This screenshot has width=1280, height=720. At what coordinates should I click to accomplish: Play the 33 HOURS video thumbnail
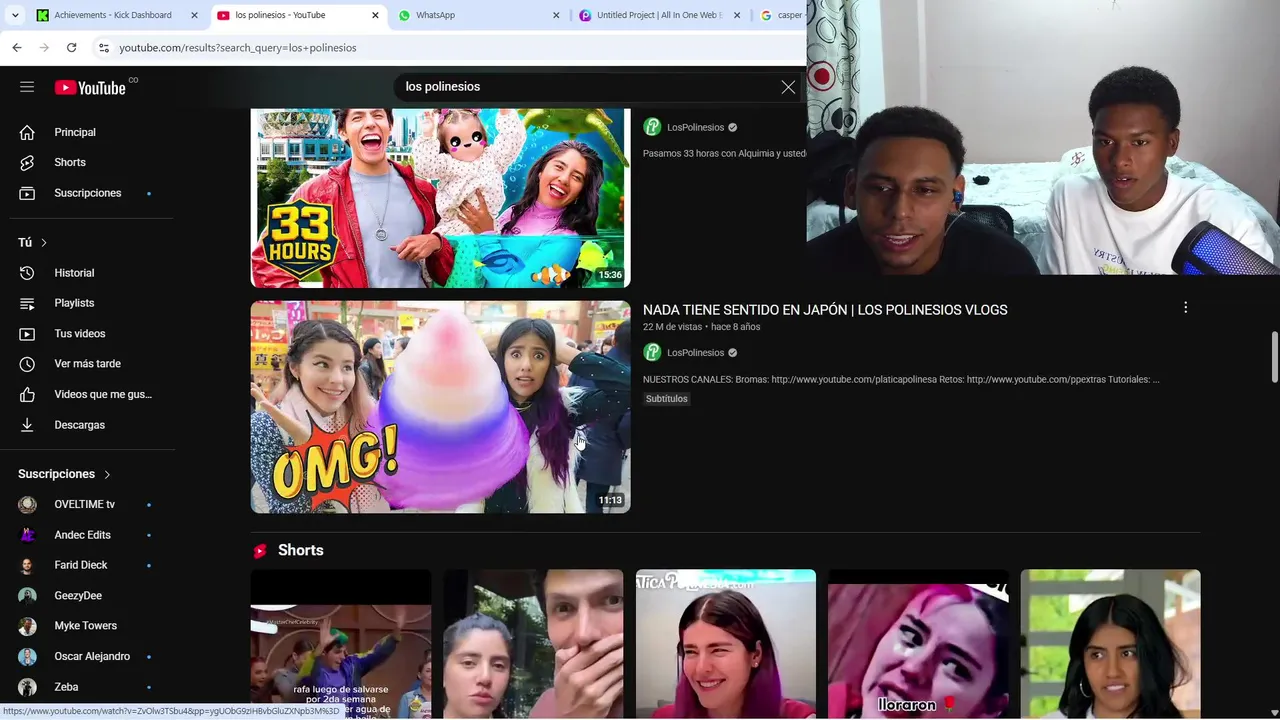pos(440,198)
